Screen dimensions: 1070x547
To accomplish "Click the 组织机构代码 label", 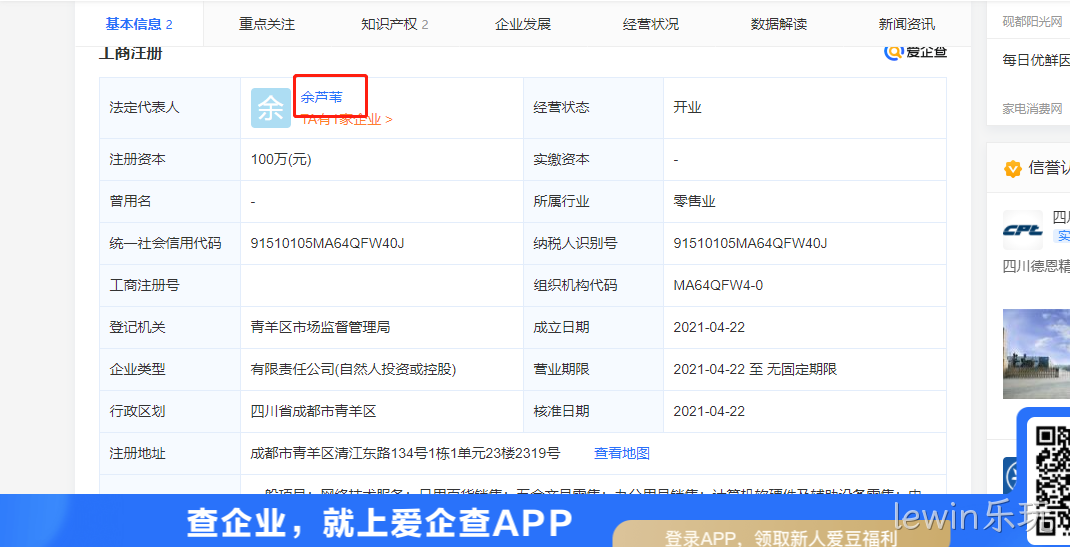I will click(575, 285).
